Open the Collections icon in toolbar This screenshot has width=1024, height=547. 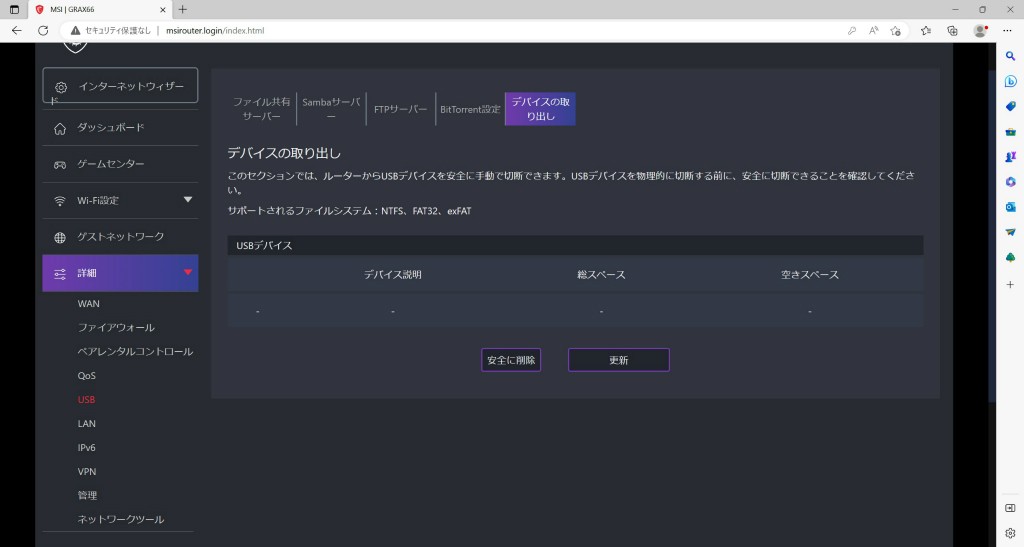pos(952,31)
